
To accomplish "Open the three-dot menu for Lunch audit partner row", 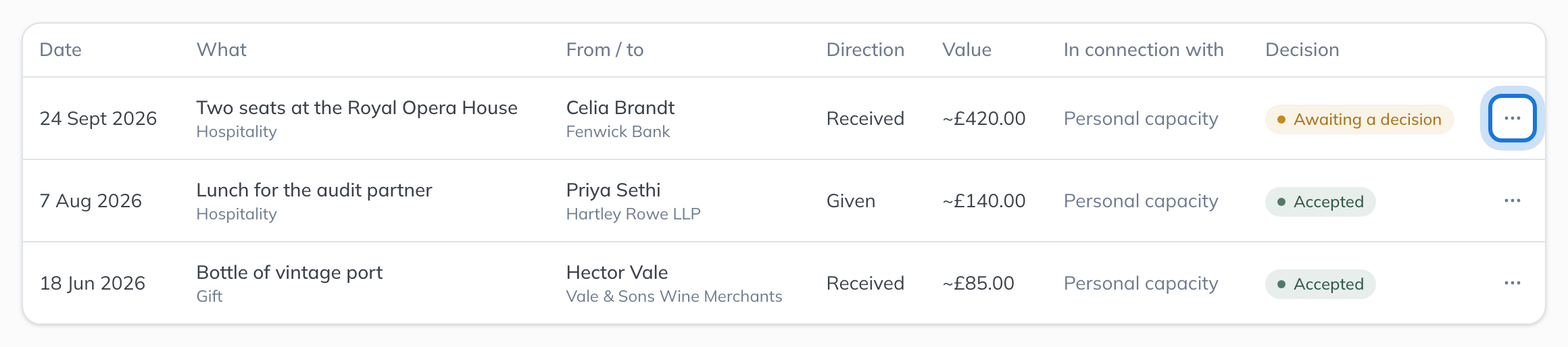I will pyautogui.click(x=1513, y=201).
